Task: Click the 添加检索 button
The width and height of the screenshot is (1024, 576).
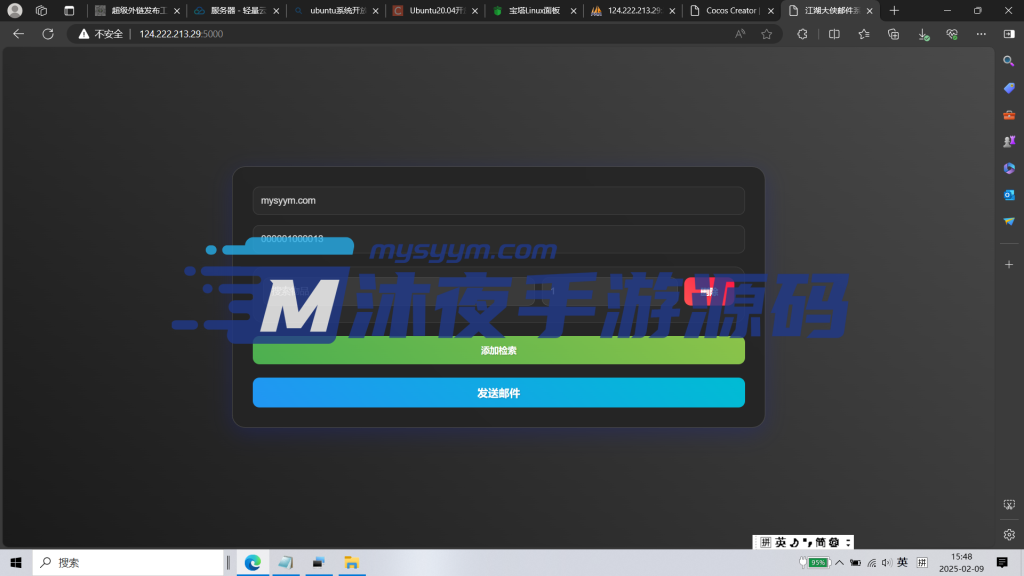Action: 499,350
